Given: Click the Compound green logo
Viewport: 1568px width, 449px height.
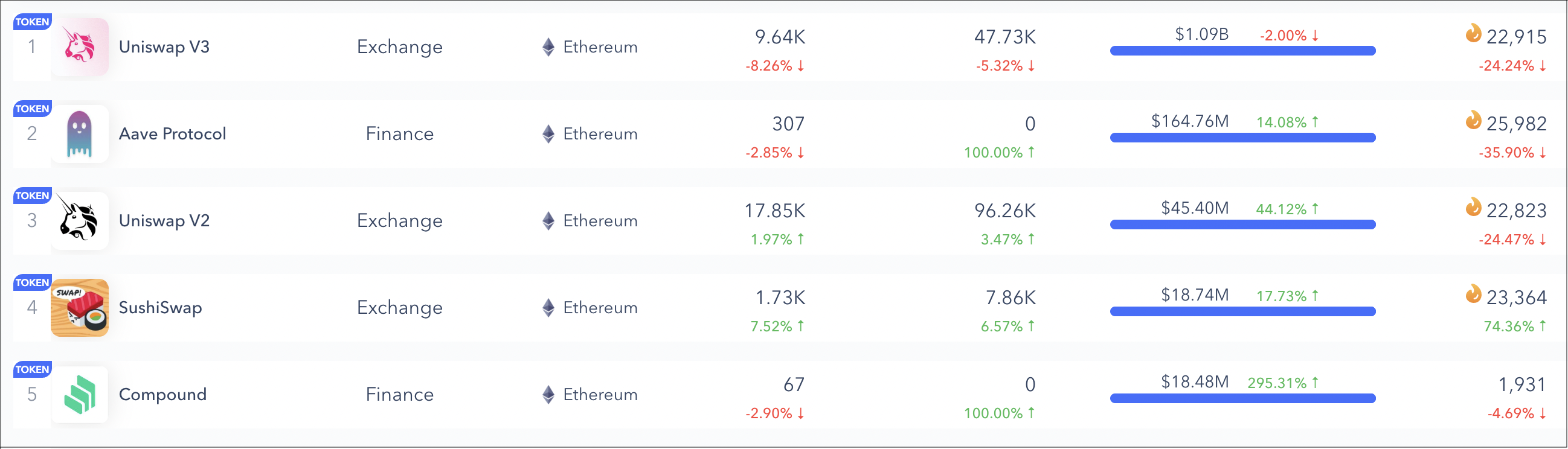Looking at the screenshot, I should coord(80,395).
